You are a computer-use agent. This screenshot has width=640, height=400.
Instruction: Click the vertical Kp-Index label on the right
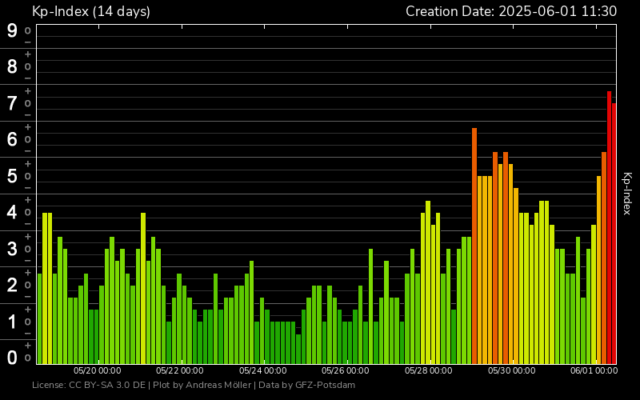click(x=627, y=193)
